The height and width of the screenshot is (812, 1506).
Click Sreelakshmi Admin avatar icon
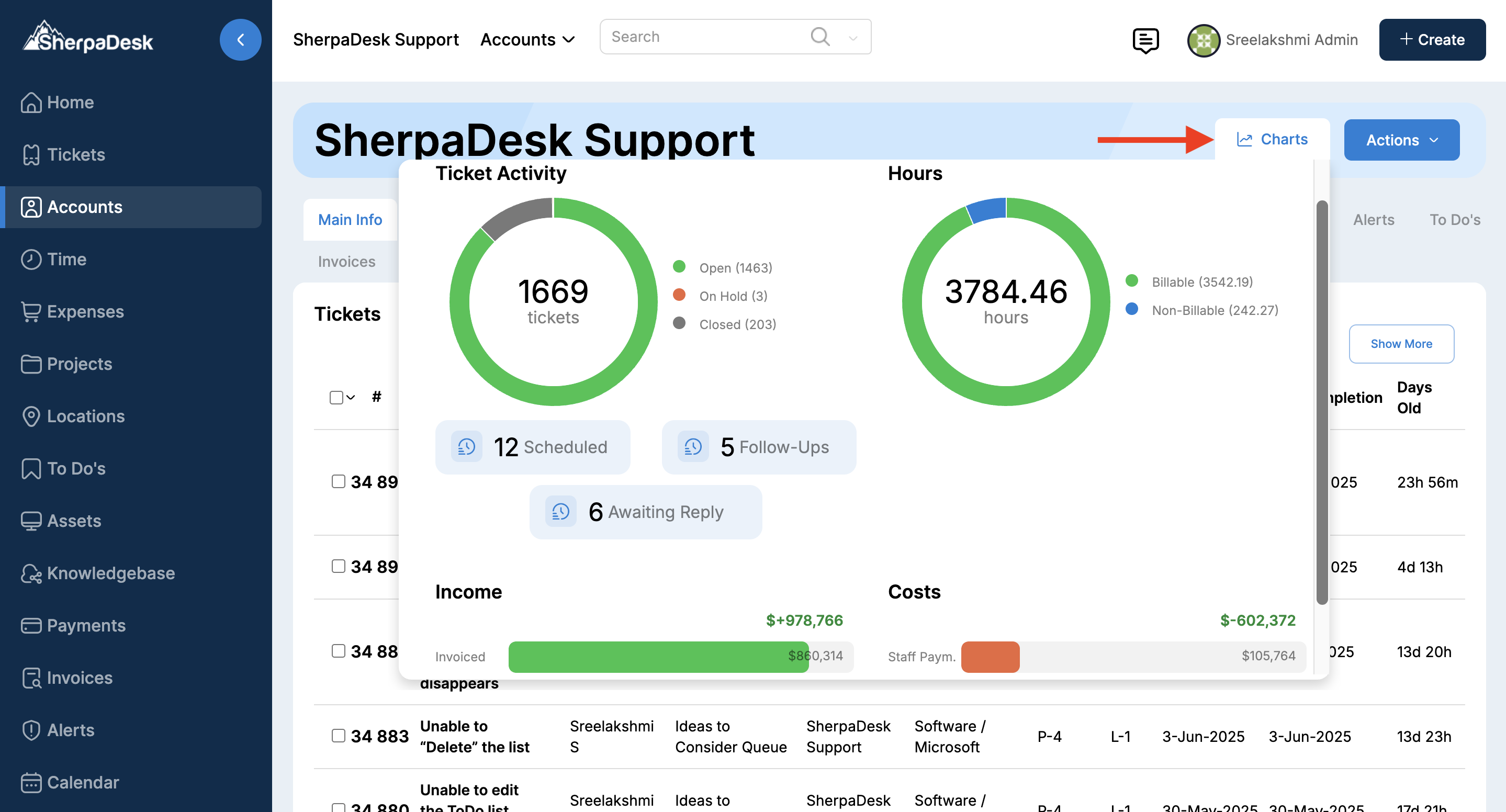[1202, 40]
